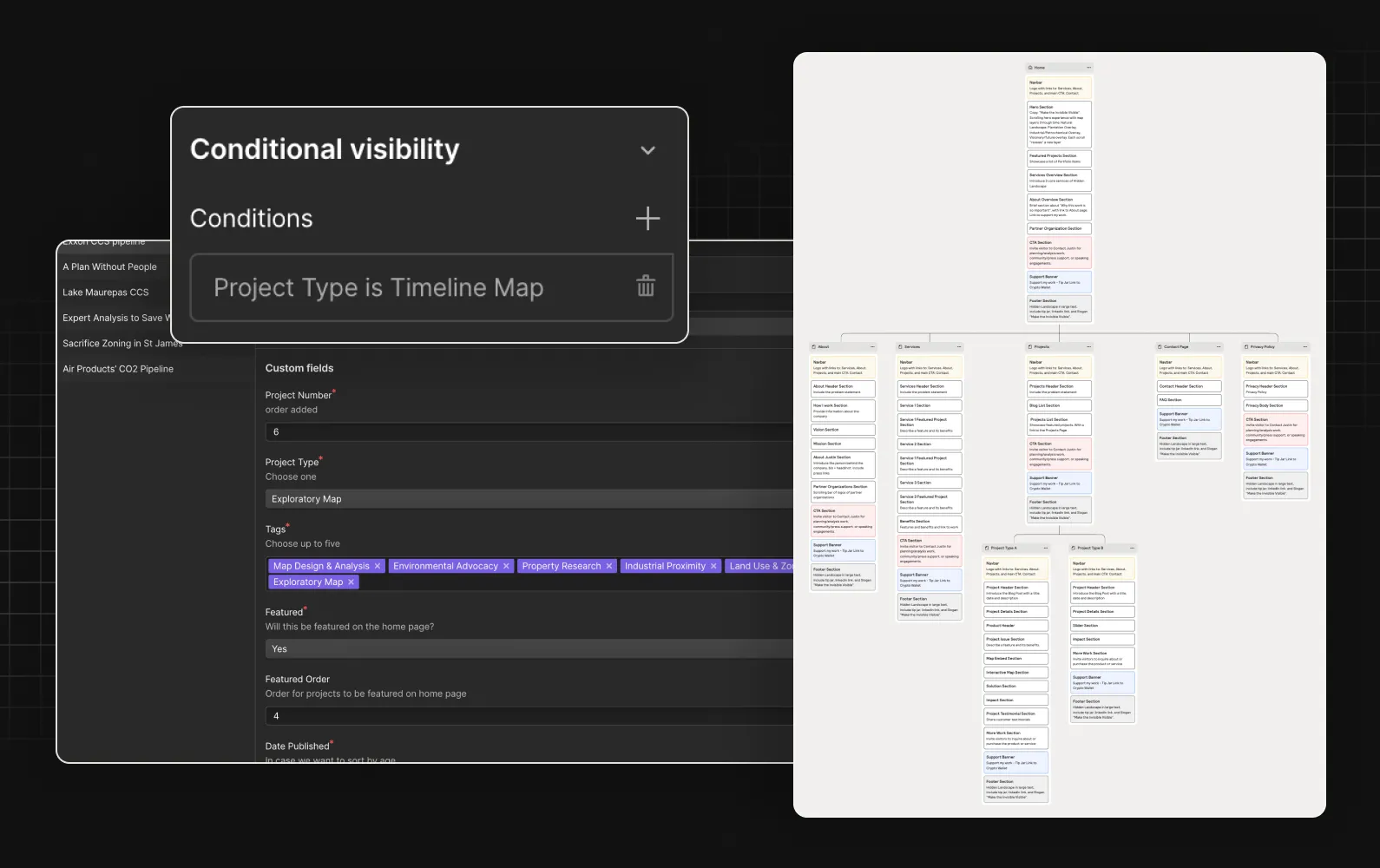Select 'Air Products' CO2 Pipeline' item

pyautogui.click(x=118, y=369)
